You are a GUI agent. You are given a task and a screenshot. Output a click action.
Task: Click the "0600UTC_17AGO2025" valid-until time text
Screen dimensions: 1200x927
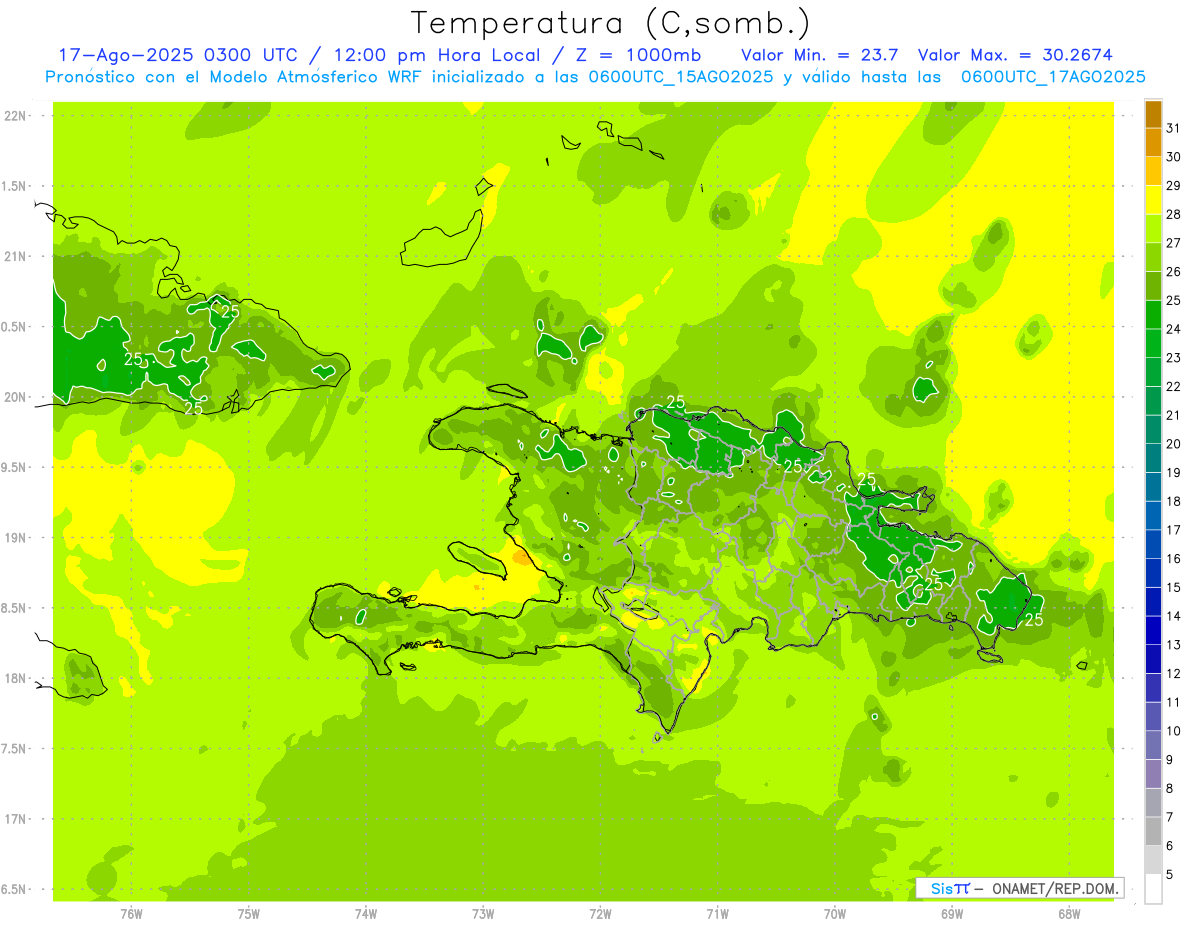pyautogui.click(x=1053, y=77)
